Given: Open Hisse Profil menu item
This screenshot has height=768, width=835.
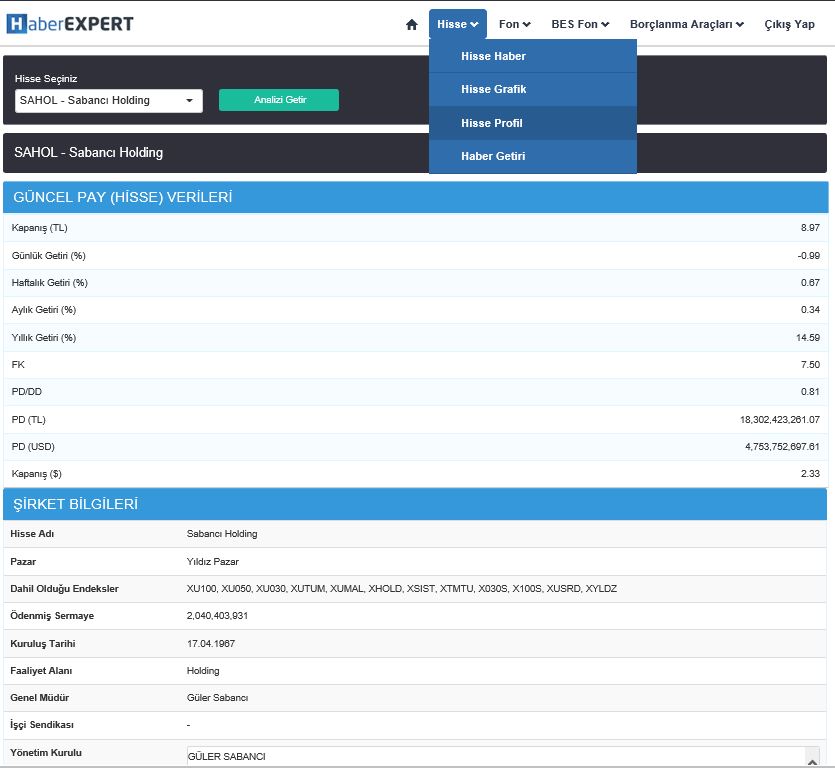Looking at the screenshot, I should click(x=533, y=123).
